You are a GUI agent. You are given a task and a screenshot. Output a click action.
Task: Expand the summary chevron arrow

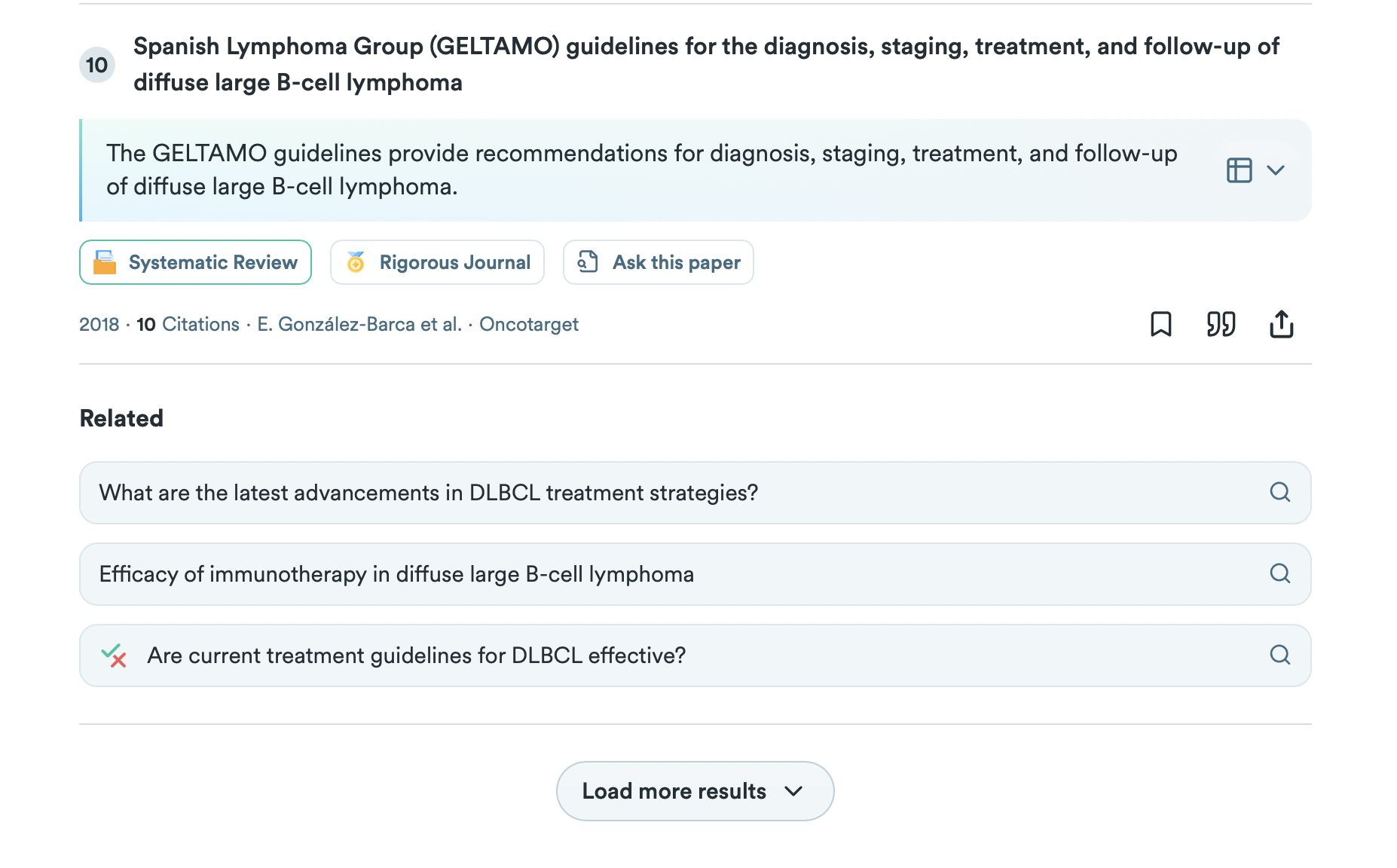pyautogui.click(x=1275, y=170)
